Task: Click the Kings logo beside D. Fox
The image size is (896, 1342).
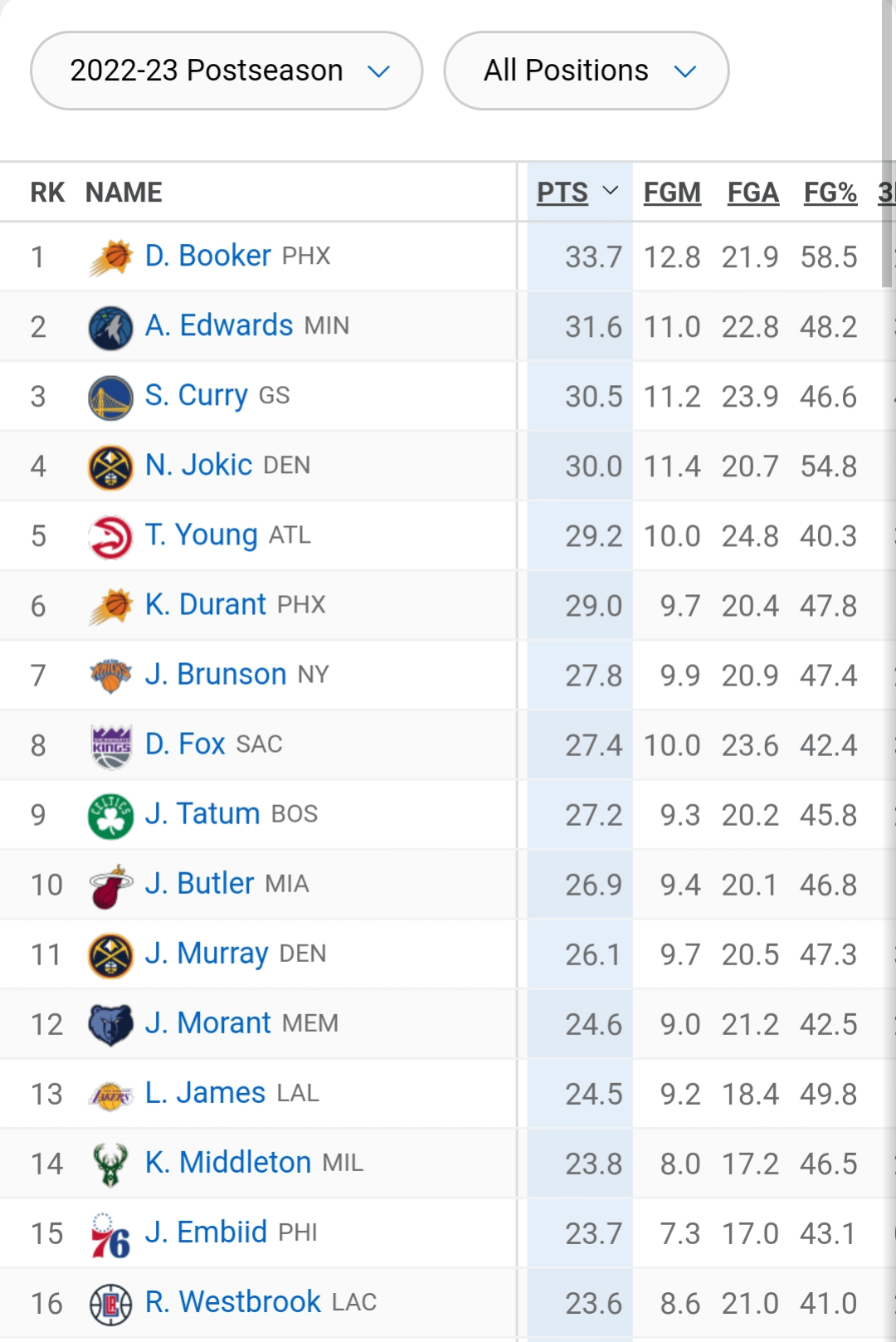Action: [x=110, y=745]
